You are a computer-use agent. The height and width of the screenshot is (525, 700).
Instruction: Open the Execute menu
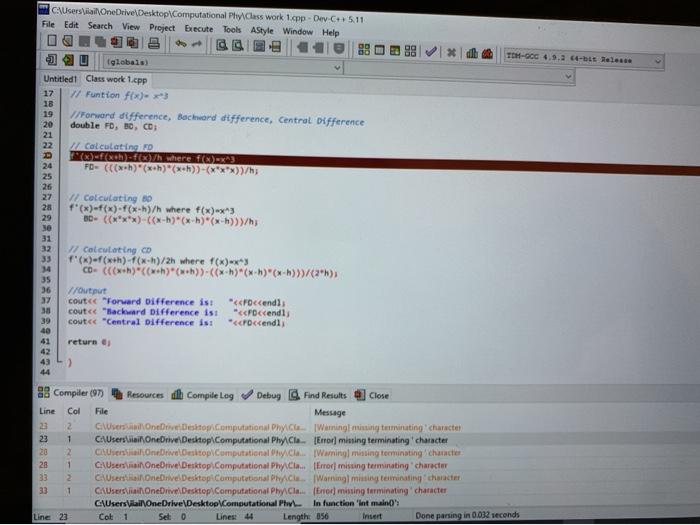click(x=199, y=29)
